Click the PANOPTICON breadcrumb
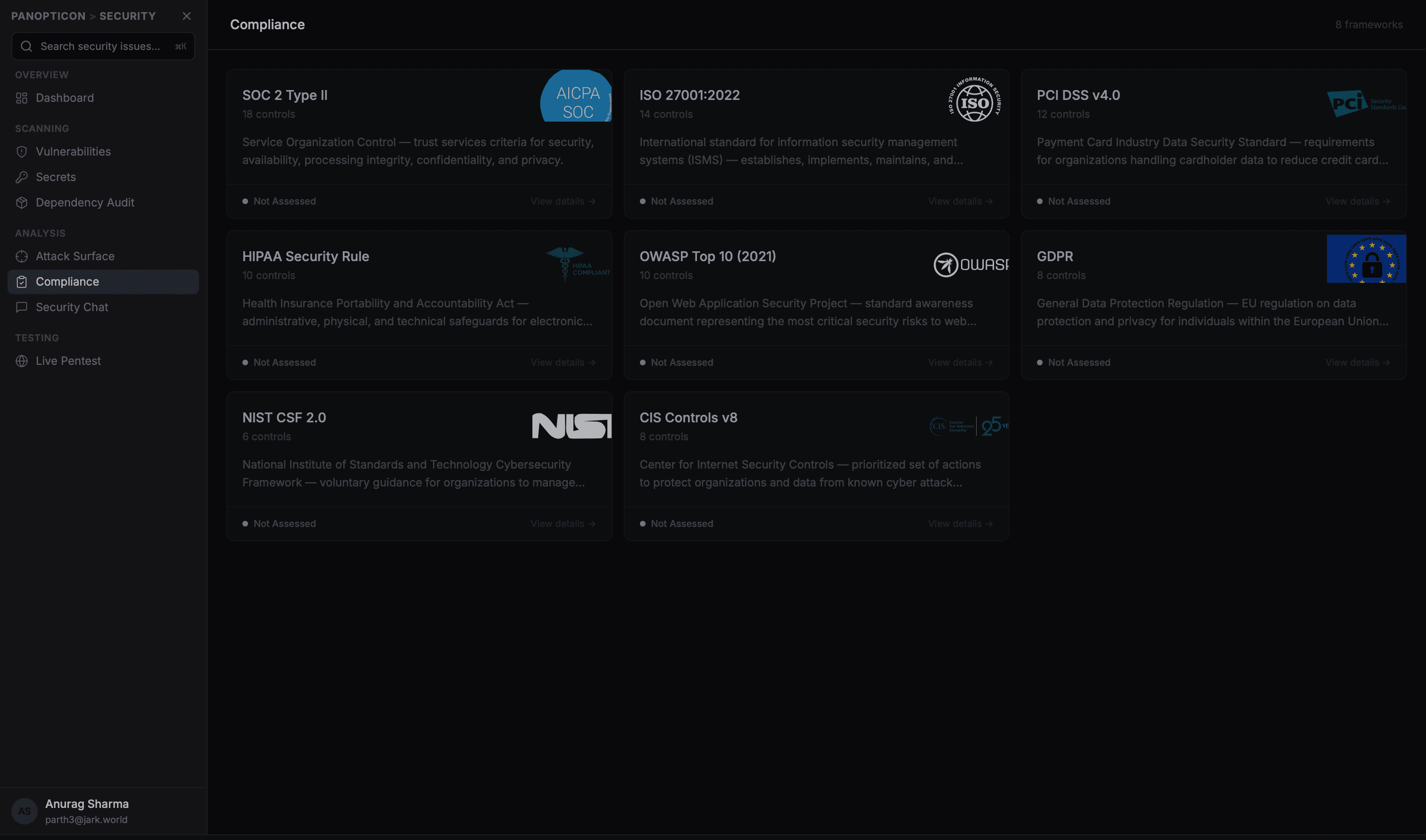The height and width of the screenshot is (840, 1426). point(48,16)
